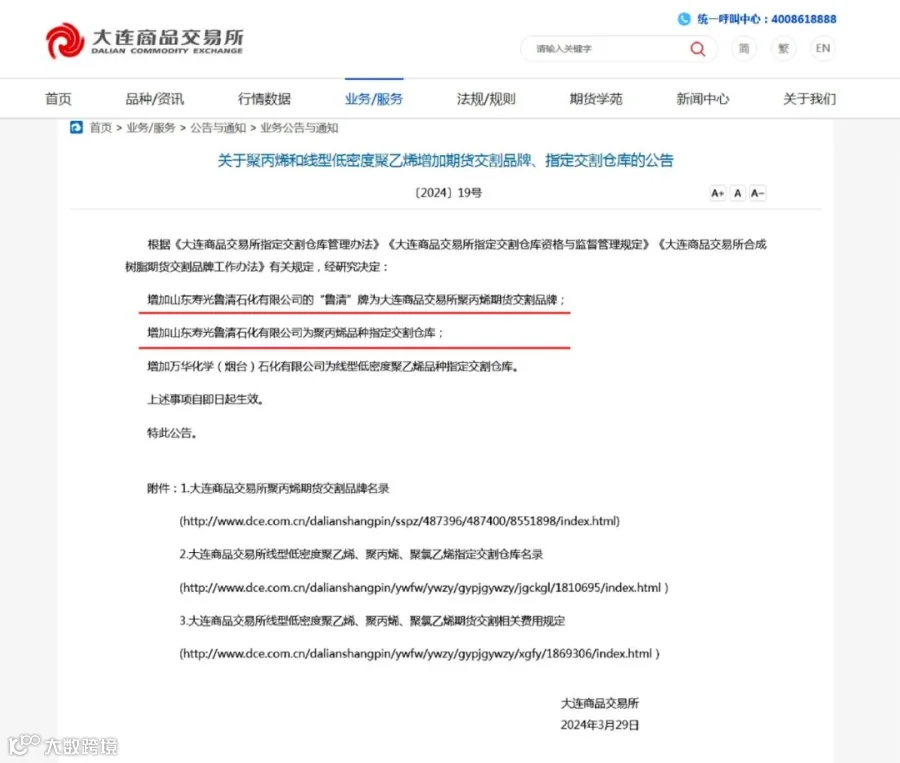Click the text 上述事项自即日起生效
This screenshot has height=763, width=900.
click(x=205, y=400)
